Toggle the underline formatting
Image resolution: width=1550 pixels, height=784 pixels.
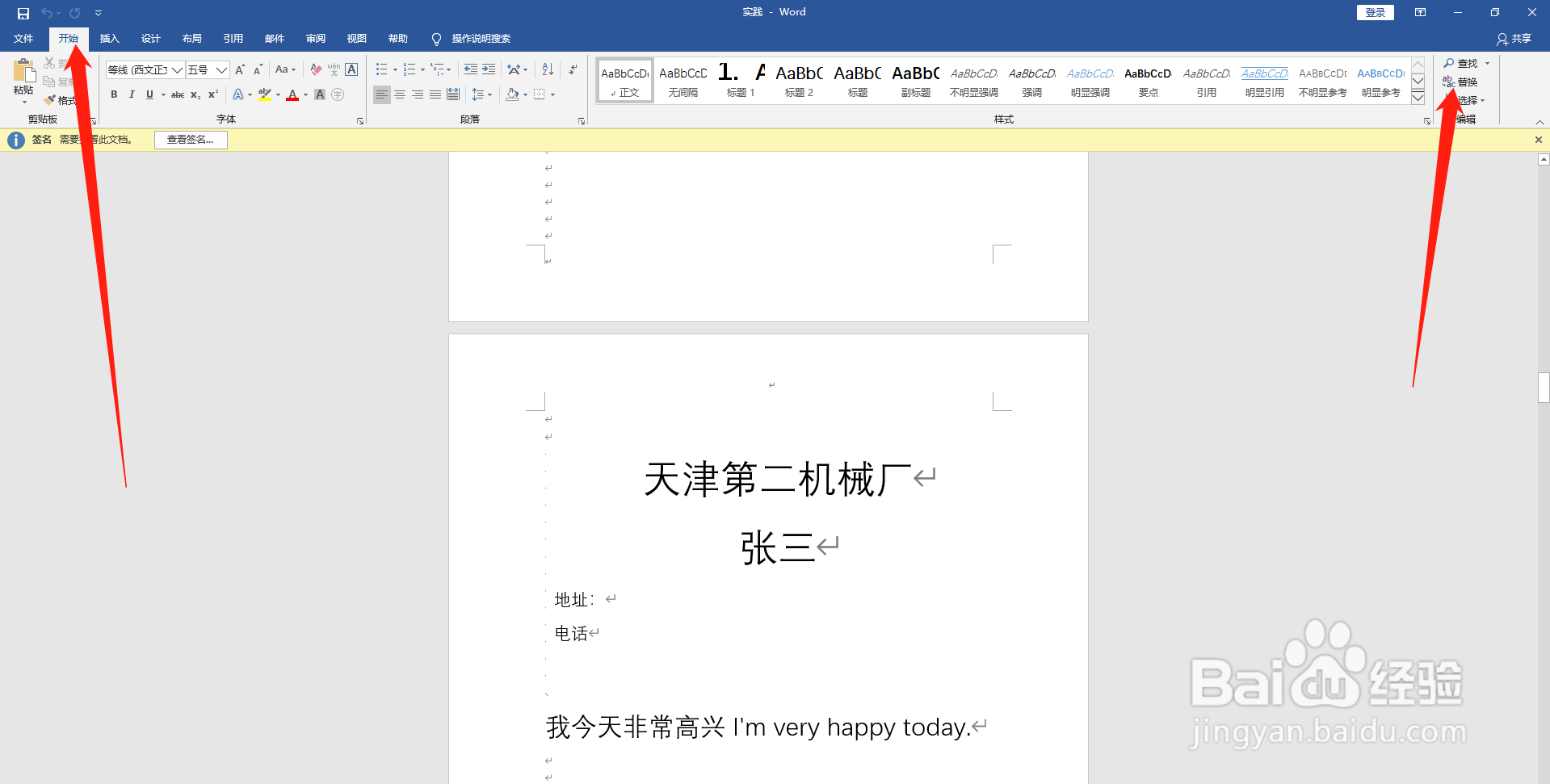(x=149, y=94)
